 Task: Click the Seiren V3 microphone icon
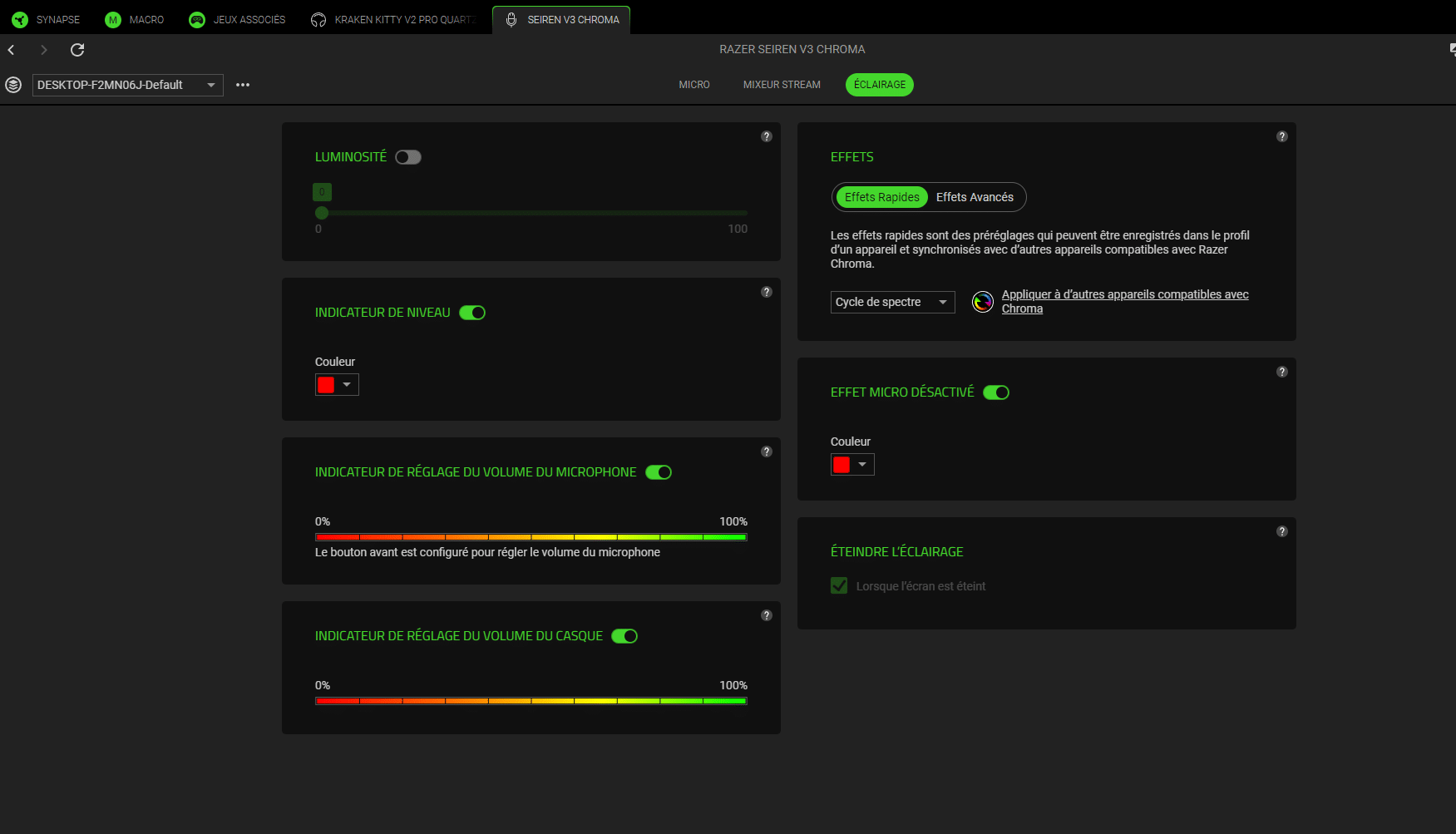(x=511, y=20)
